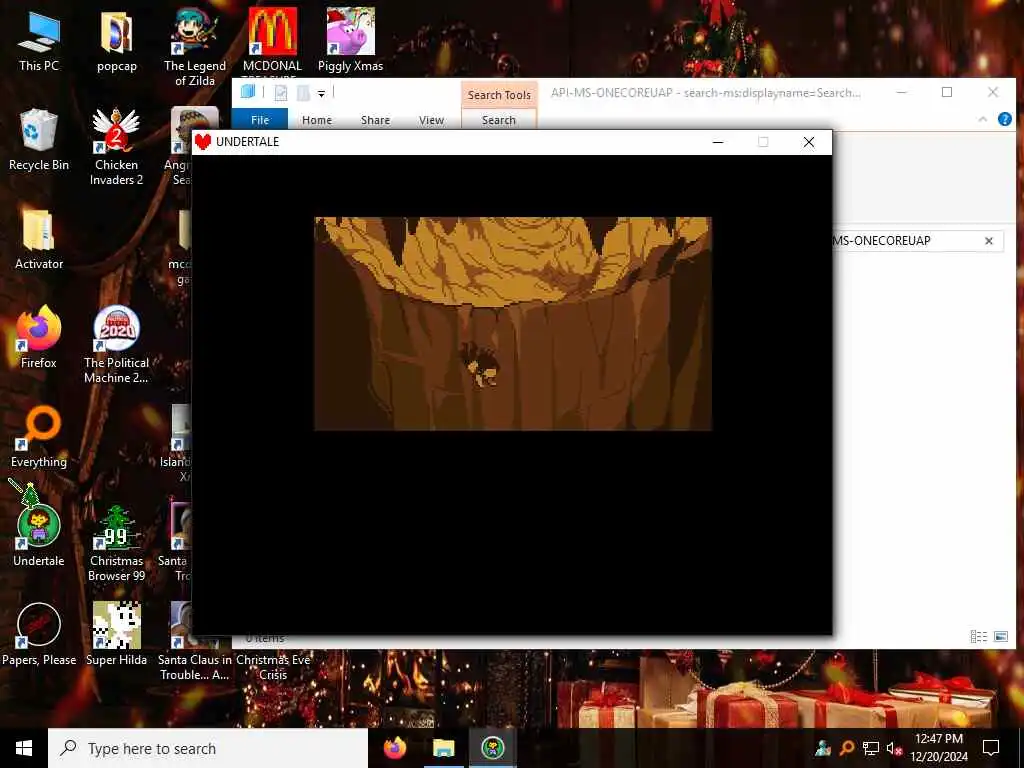Switch to the Share ribbon tab

click(x=376, y=120)
